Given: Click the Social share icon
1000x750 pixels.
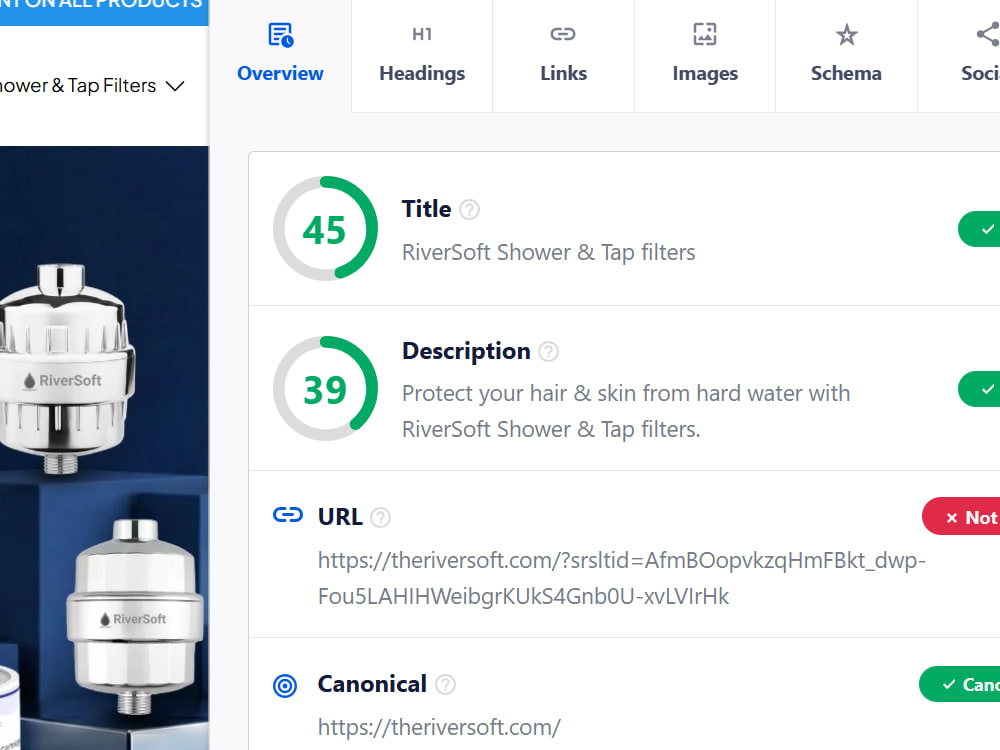Looking at the screenshot, I should (988, 34).
